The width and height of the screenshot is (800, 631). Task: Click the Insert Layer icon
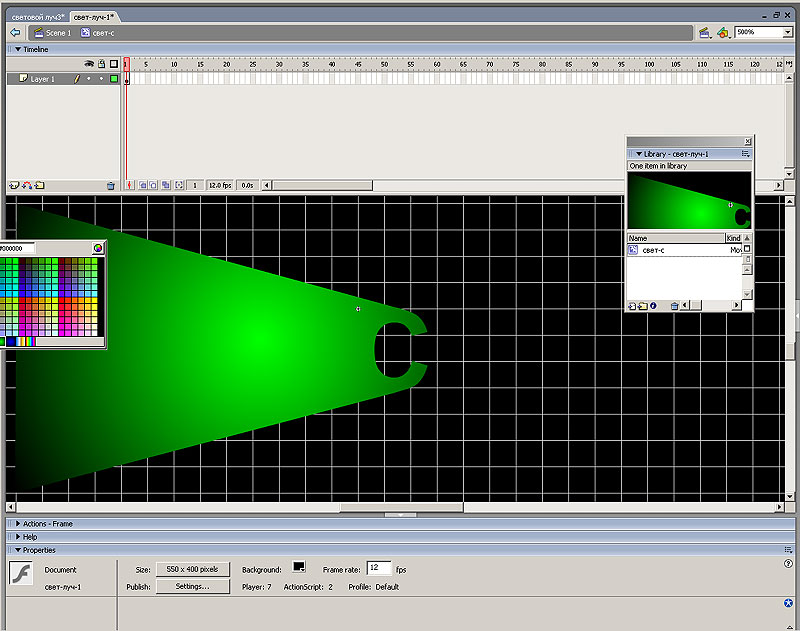14,185
